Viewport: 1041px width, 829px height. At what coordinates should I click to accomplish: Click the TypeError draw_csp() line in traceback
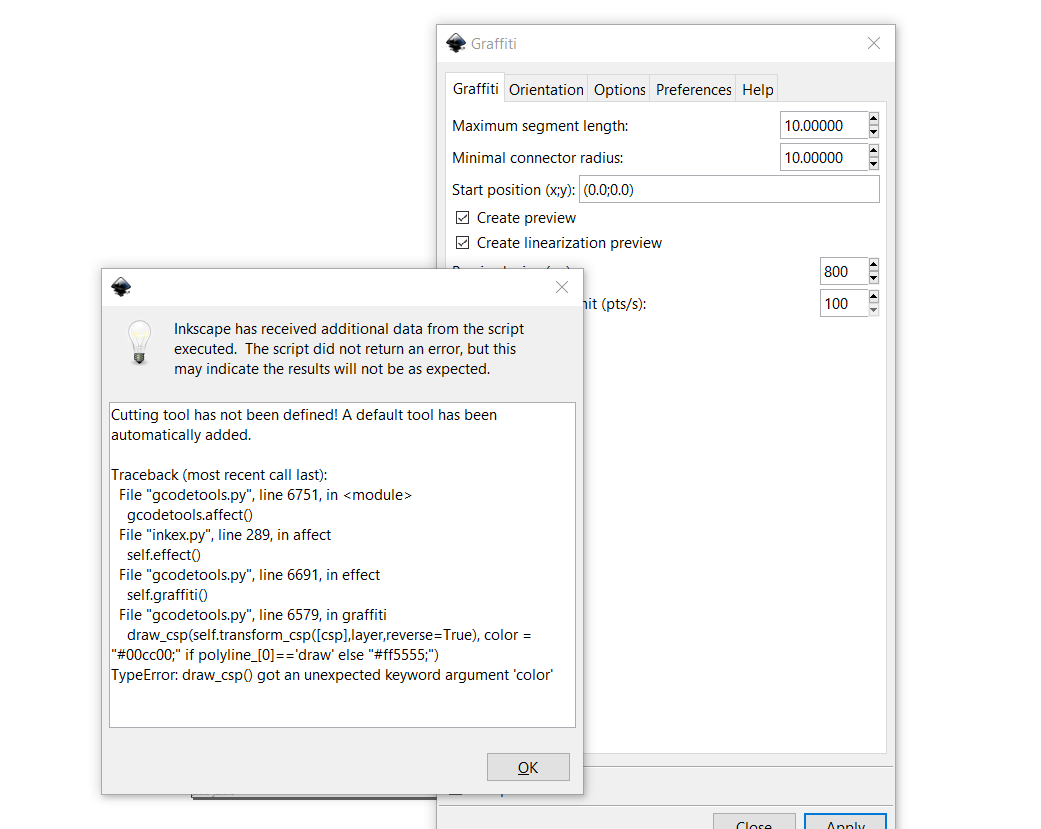[x=332, y=675]
